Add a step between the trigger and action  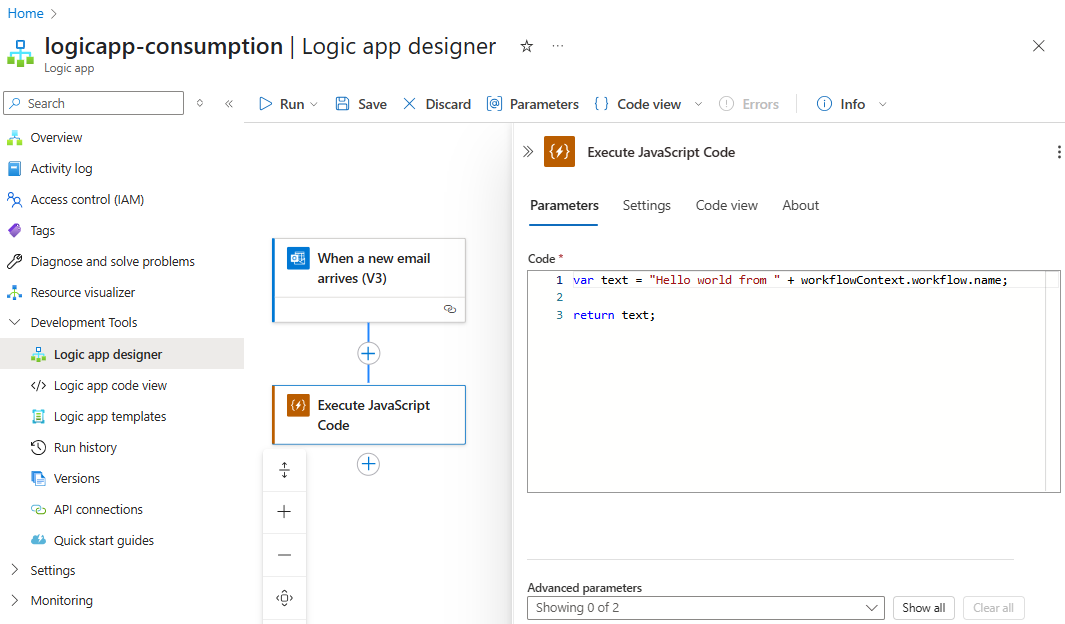click(368, 353)
